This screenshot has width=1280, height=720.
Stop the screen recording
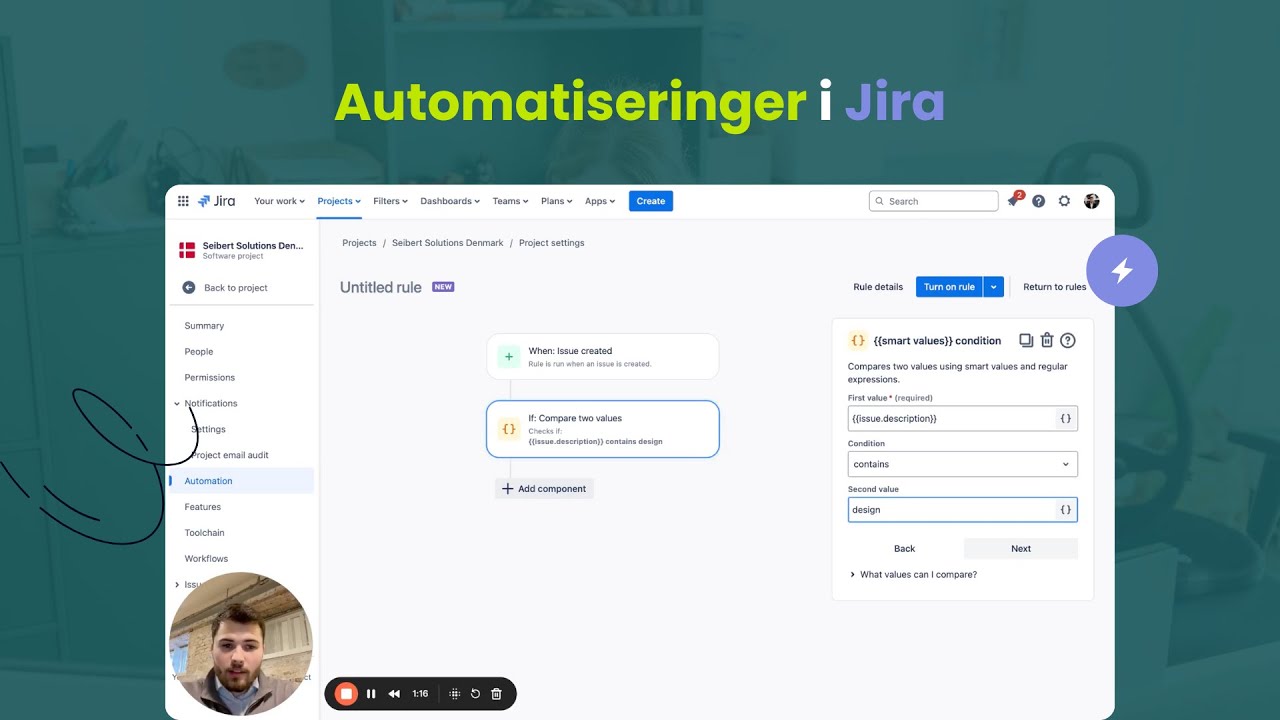pyautogui.click(x=346, y=693)
